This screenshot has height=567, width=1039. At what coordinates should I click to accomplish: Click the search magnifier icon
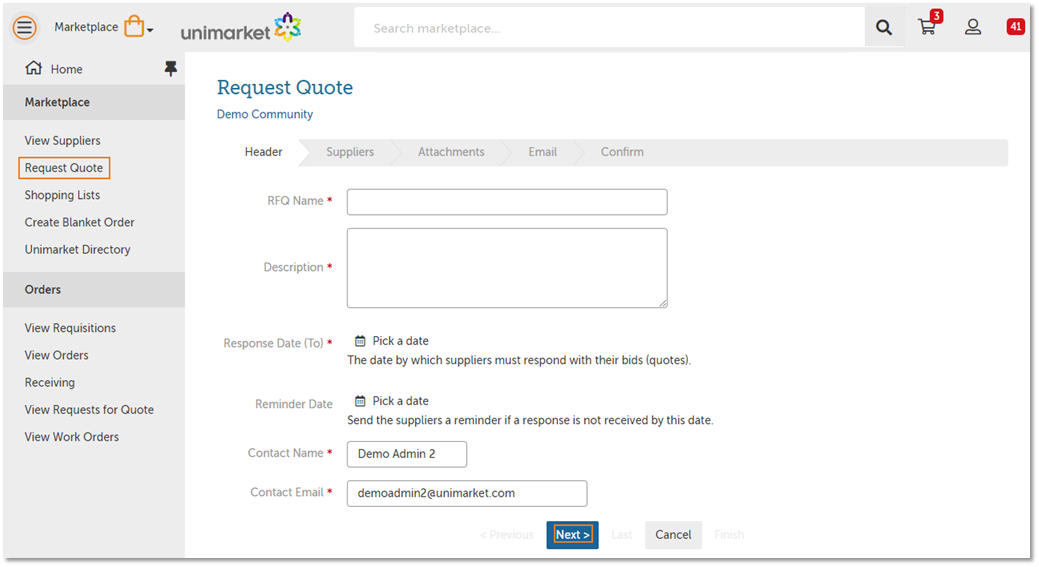884,28
